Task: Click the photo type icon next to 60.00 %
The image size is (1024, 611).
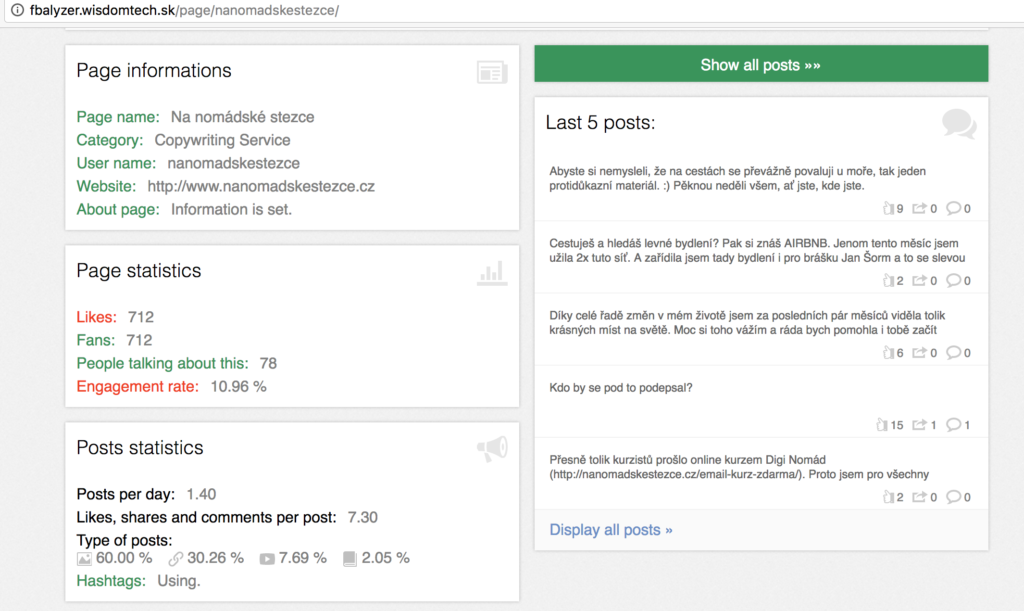Action: pos(85,559)
